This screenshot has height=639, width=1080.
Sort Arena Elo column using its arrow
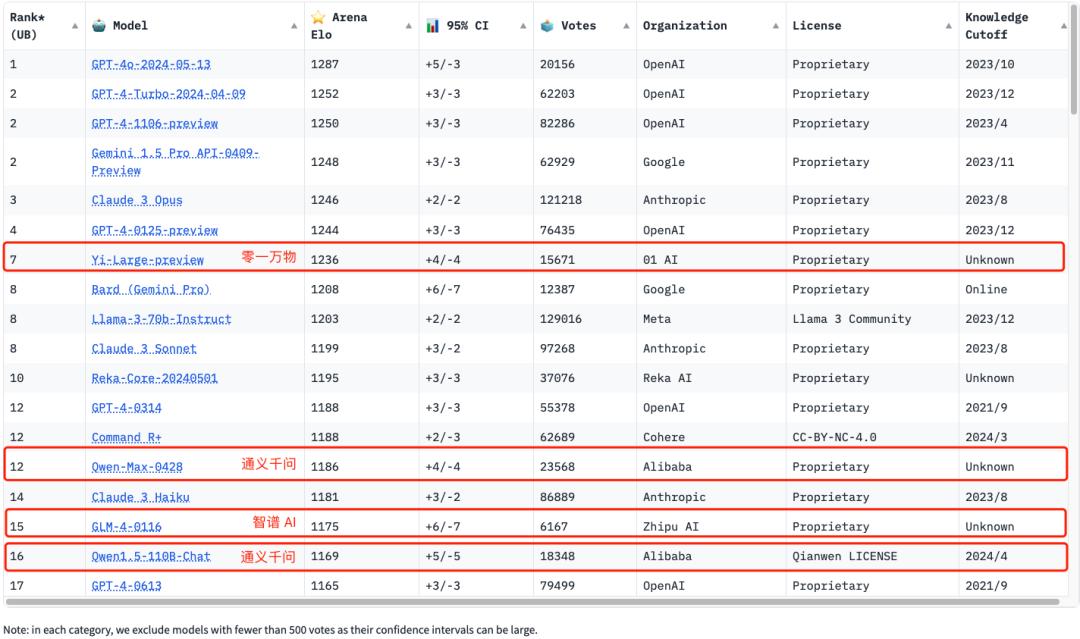[408, 26]
